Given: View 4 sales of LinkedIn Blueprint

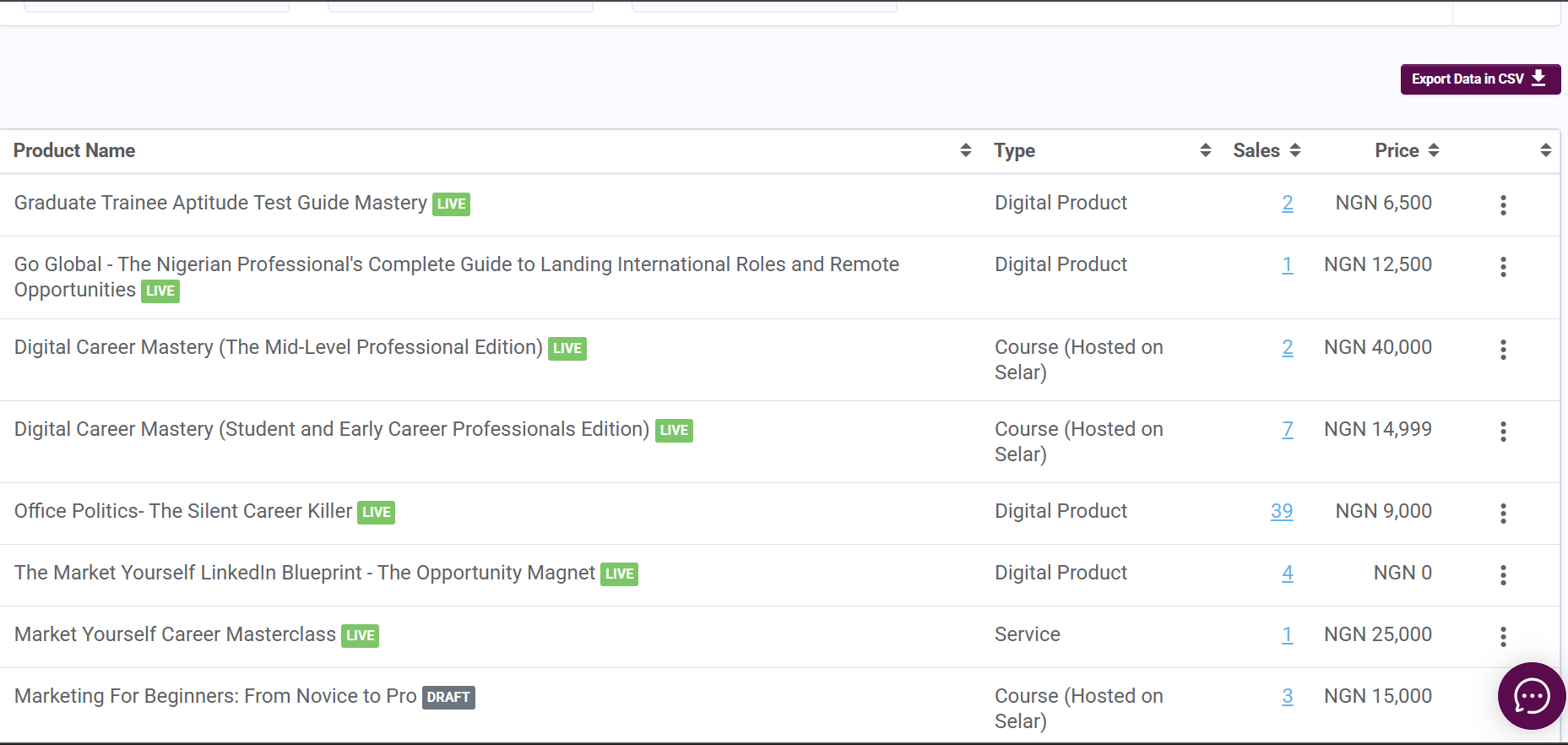Looking at the screenshot, I should click(1288, 573).
